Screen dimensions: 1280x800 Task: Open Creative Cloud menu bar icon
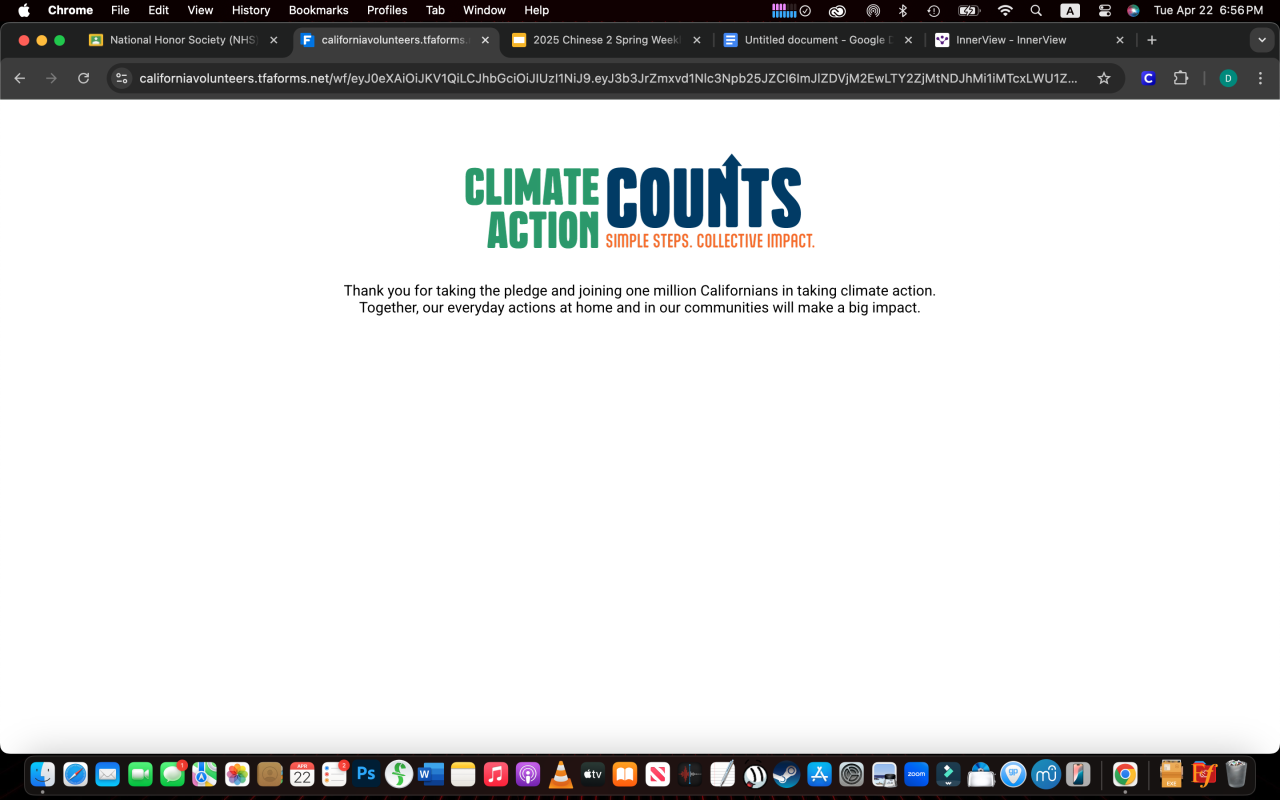[x=838, y=10]
